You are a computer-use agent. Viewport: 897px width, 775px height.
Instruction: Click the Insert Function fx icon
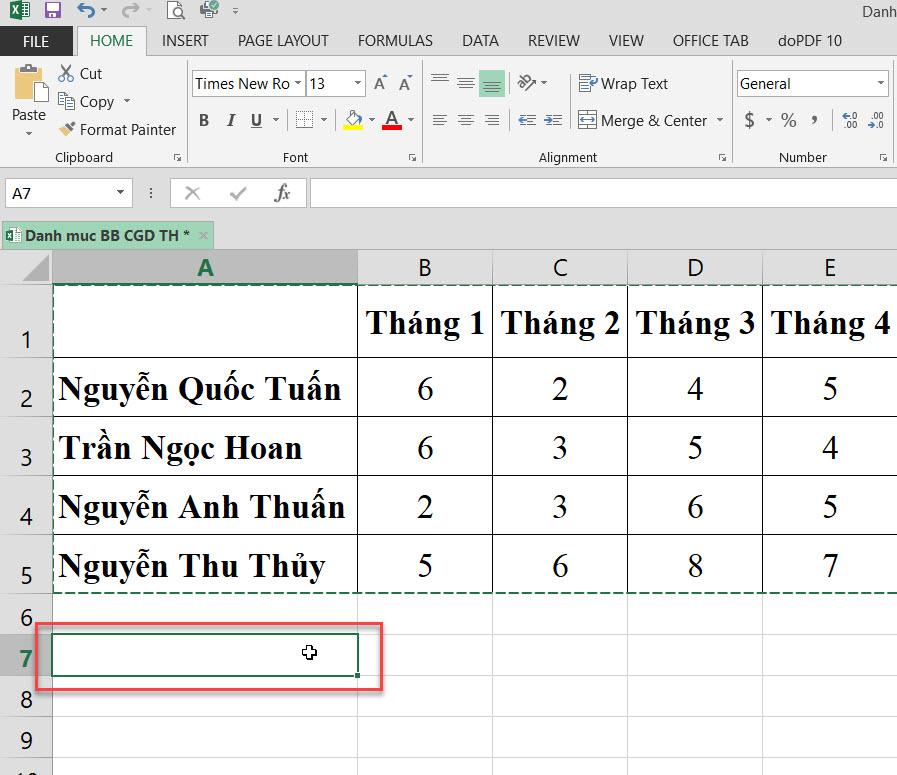pyautogui.click(x=283, y=193)
